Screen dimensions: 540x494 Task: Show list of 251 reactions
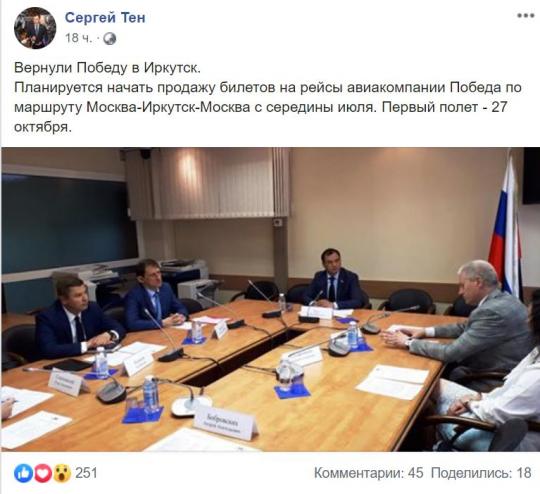(86, 473)
